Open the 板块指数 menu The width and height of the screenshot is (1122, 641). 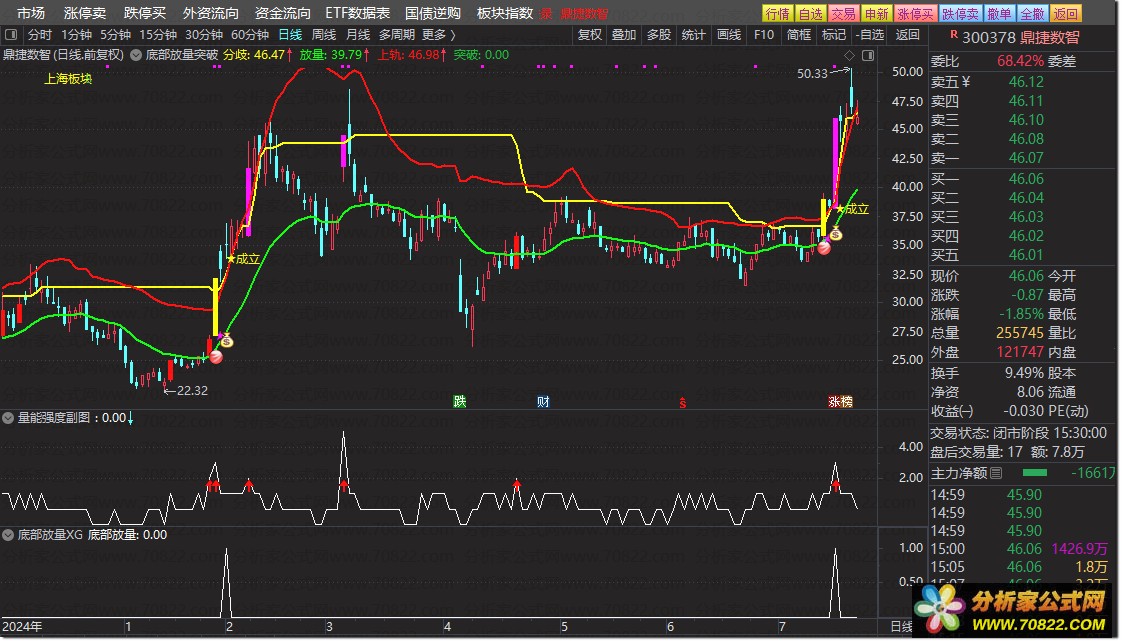(x=505, y=13)
